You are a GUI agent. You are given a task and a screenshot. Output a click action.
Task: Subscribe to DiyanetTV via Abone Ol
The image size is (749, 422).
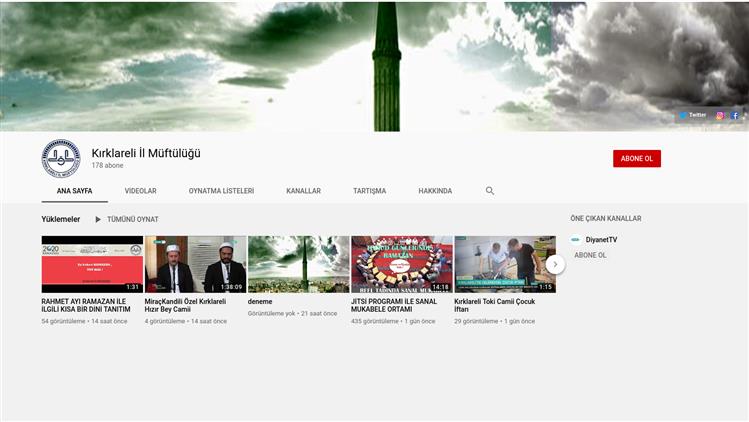point(590,255)
